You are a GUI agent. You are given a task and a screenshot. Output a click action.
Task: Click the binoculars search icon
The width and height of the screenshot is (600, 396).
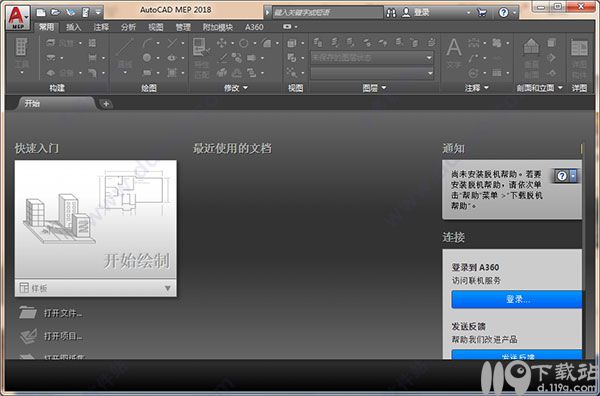click(391, 13)
